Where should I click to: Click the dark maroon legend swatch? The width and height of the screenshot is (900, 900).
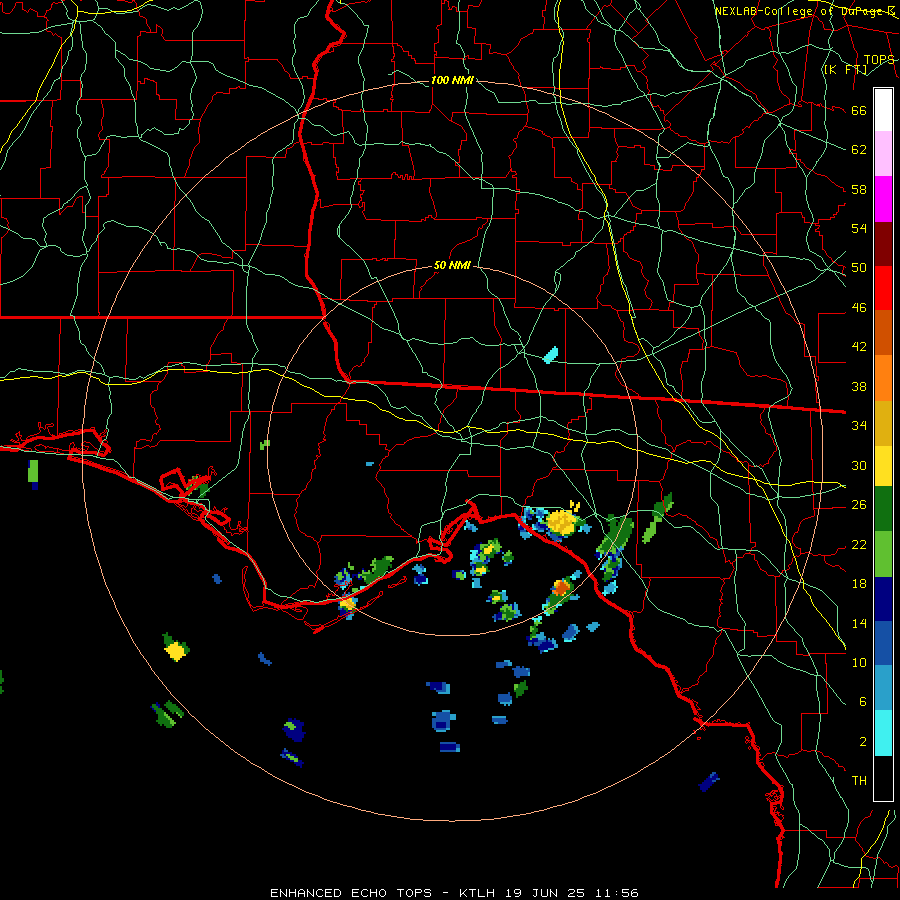pyautogui.click(x=883, y=245)
